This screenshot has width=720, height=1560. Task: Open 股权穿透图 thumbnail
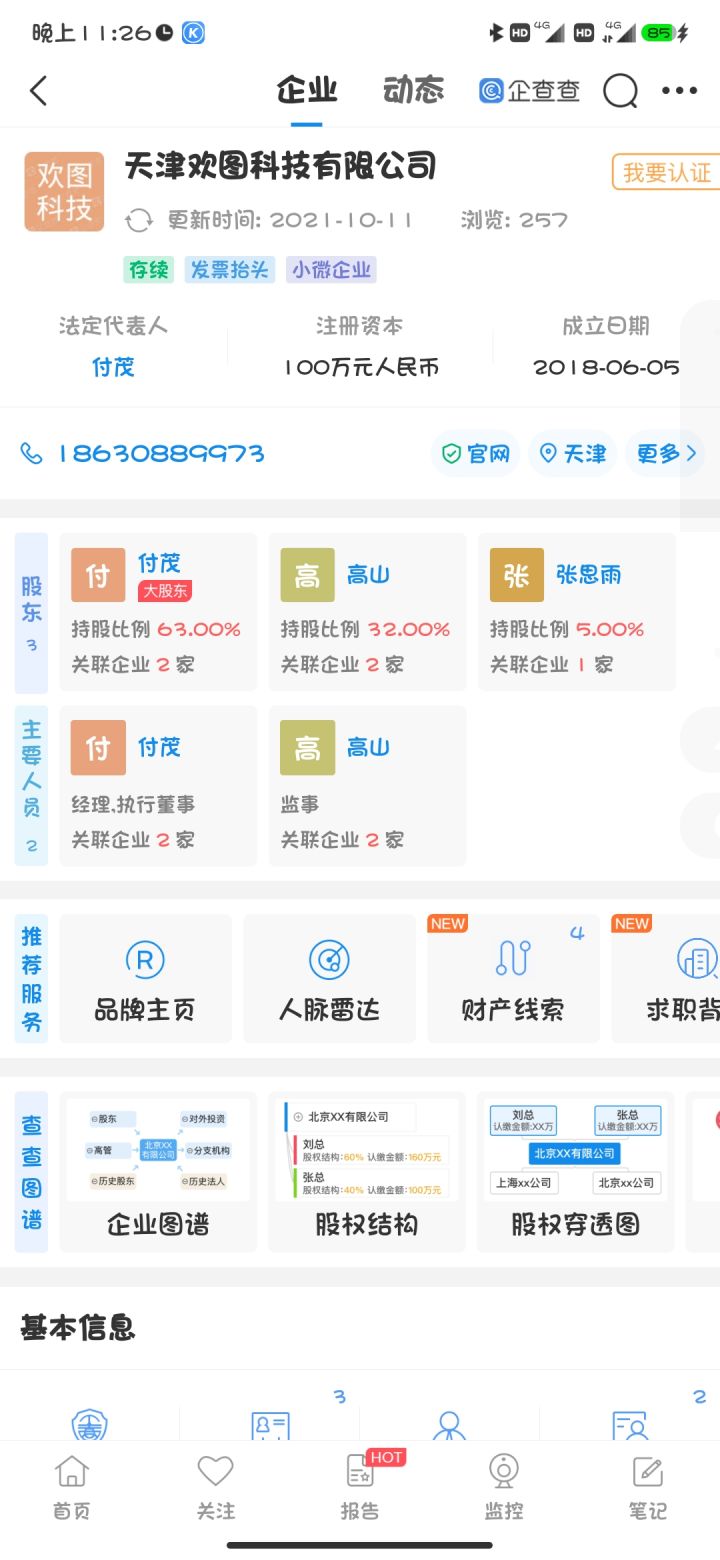[x=576, y=1172]
